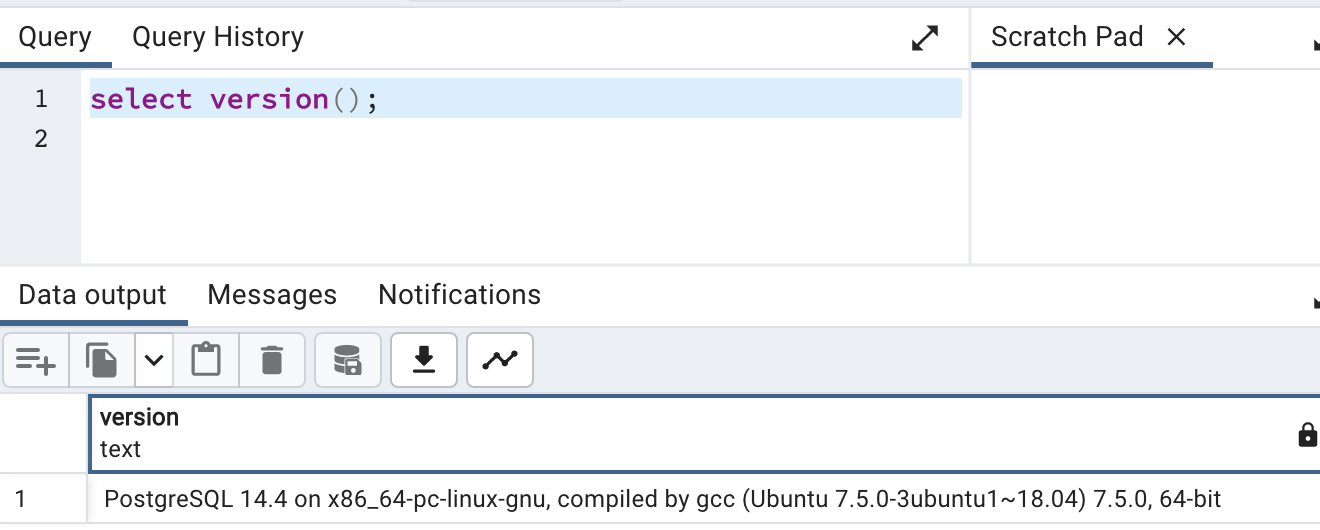Open the copy options dropdown arrow
Image resolution: width=1320 pixels, height=530 pixels.
[153, 360]
